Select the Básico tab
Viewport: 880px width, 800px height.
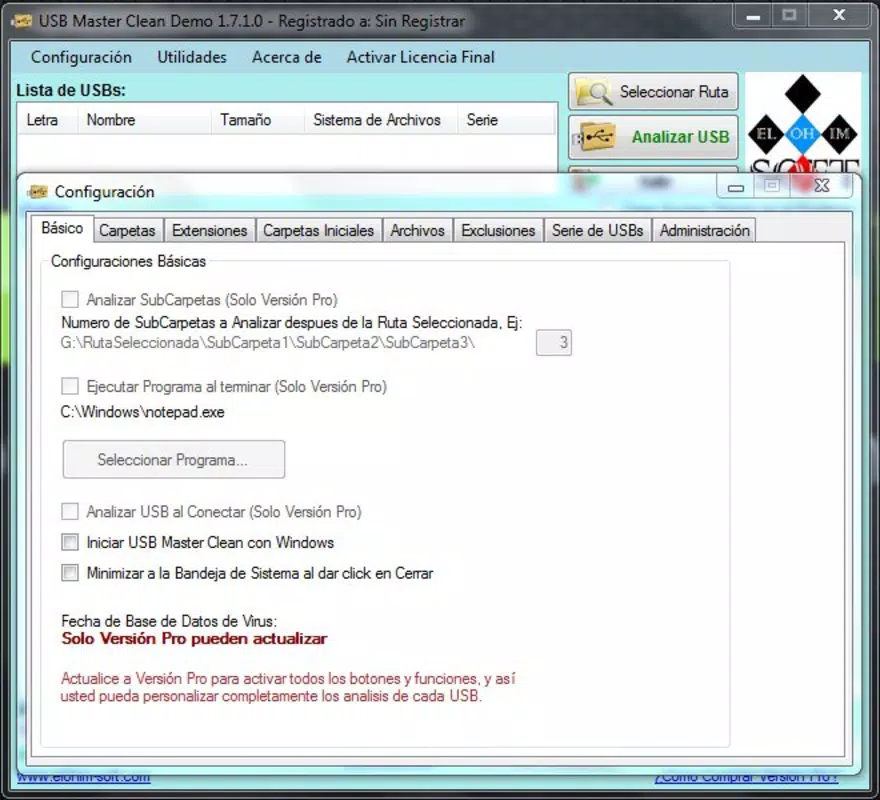[62, 228]
